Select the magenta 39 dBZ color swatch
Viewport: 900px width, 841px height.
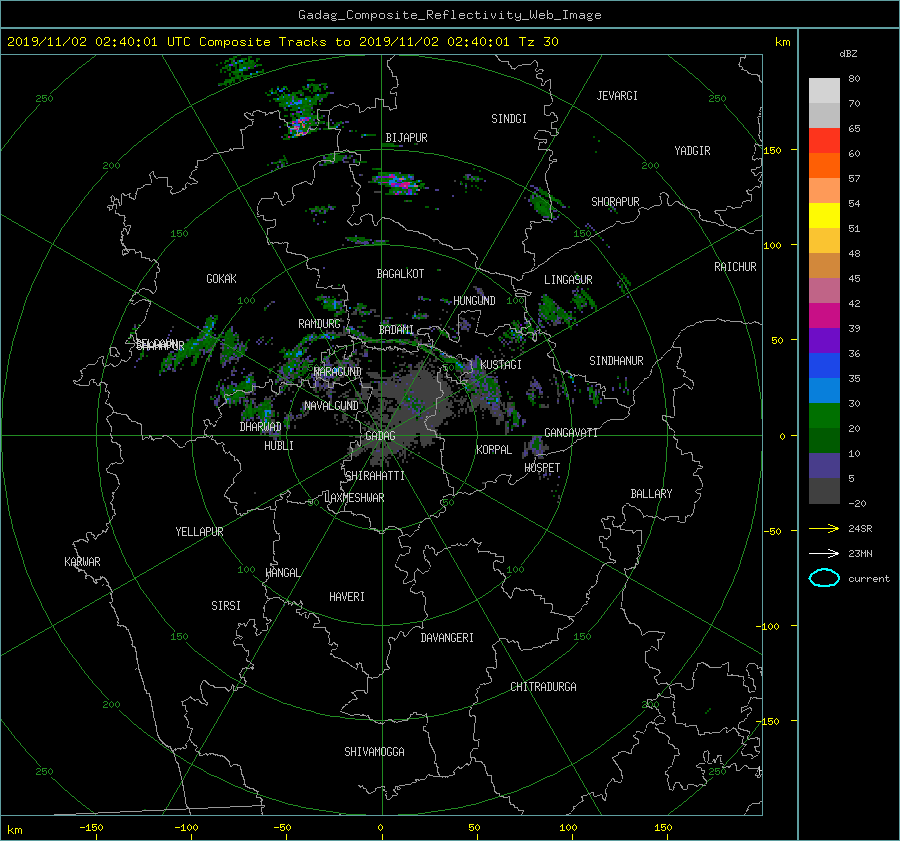coord(824,315)
